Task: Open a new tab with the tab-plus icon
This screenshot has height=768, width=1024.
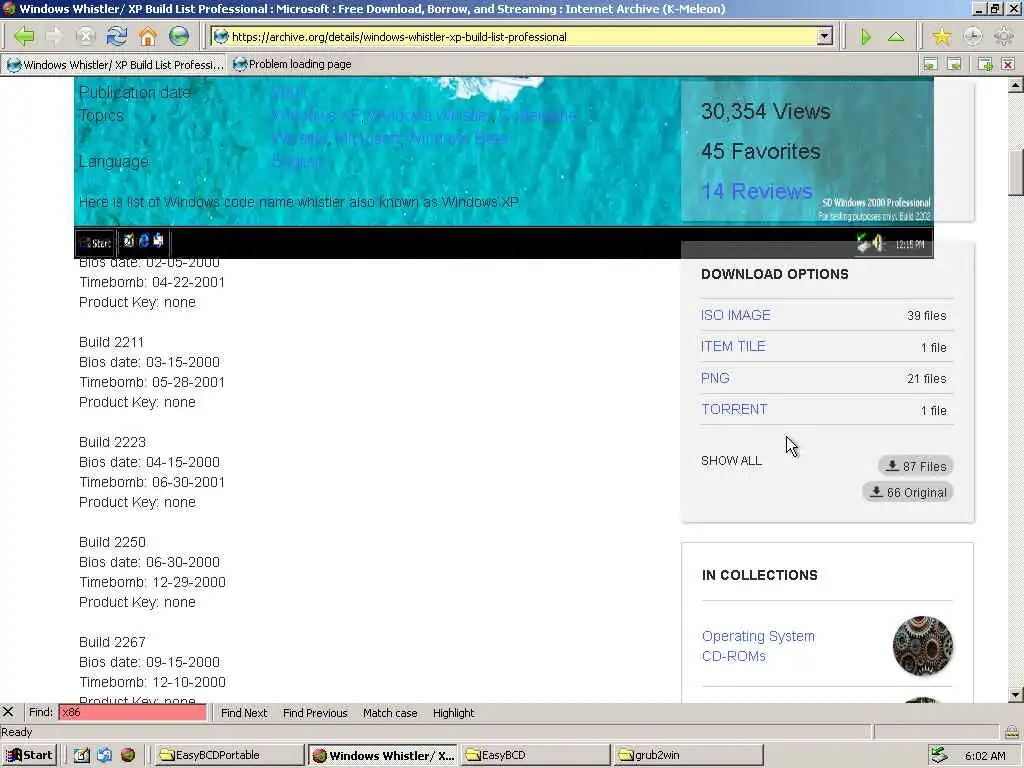Action: (985, 64)
